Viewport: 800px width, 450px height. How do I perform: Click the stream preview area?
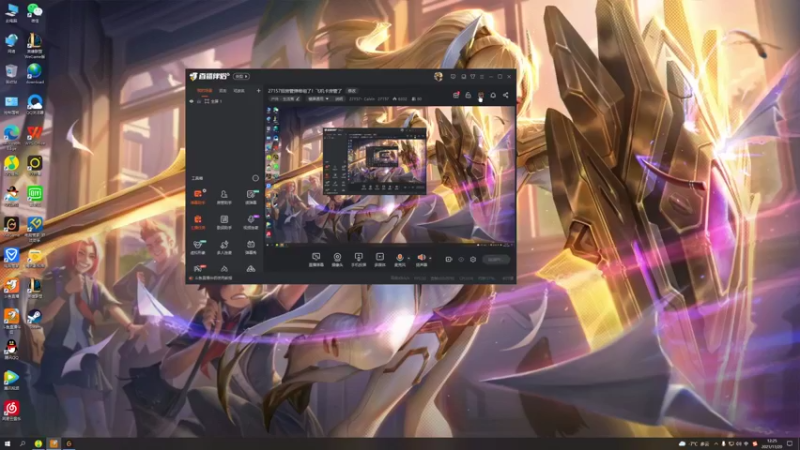point(390,177)
